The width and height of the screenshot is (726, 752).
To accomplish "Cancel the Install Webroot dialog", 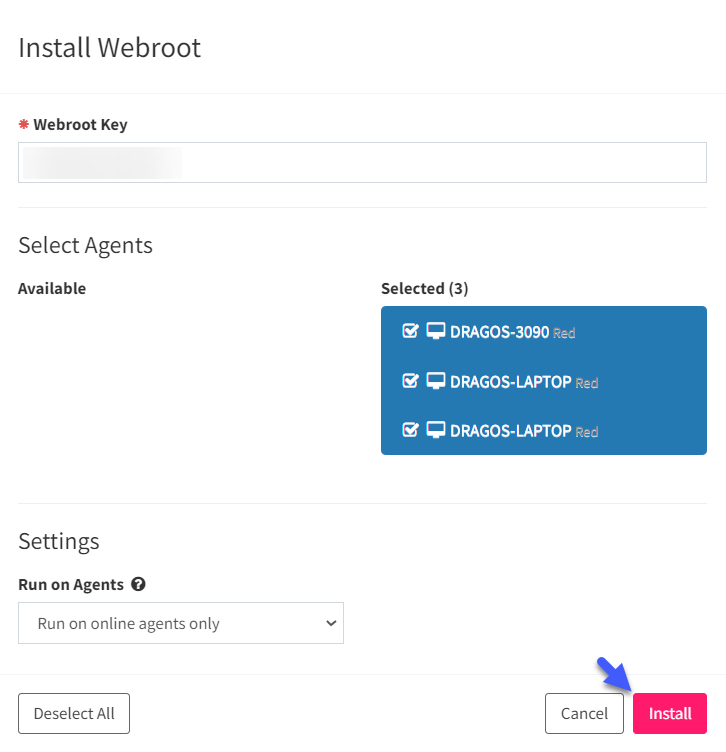I will click(x=584, y=713).
